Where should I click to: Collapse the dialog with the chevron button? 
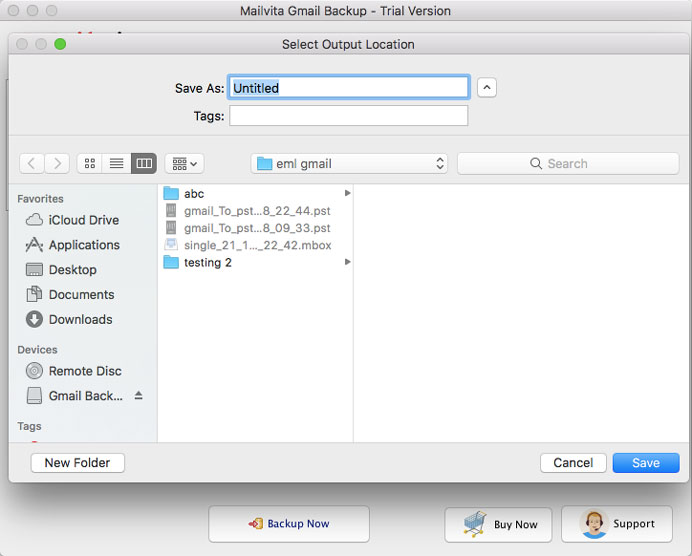coord(486,87)
